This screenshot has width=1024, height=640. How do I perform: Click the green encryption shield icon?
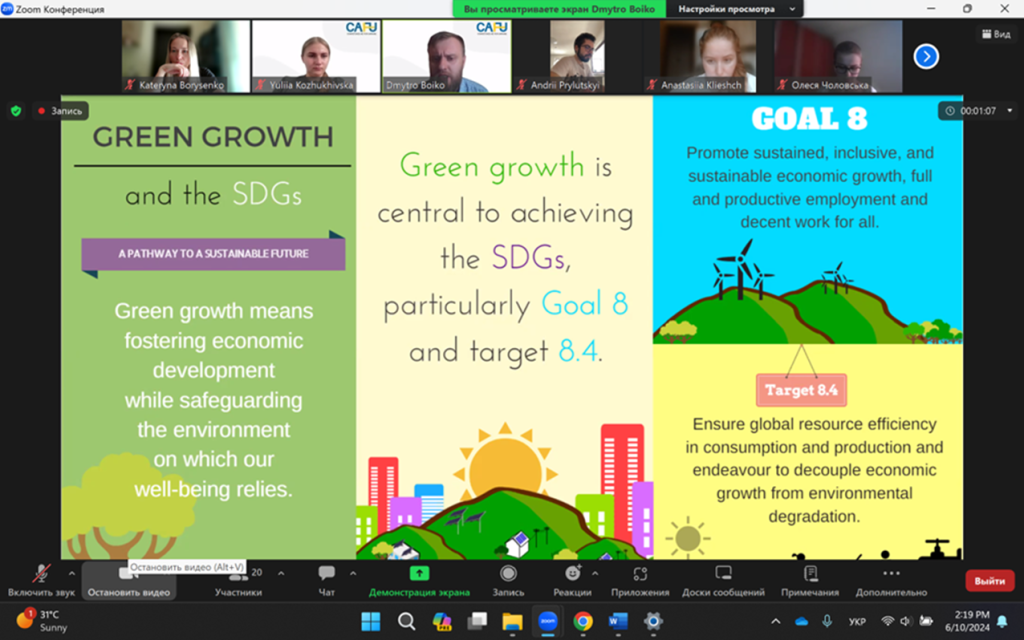click(15, 111)
